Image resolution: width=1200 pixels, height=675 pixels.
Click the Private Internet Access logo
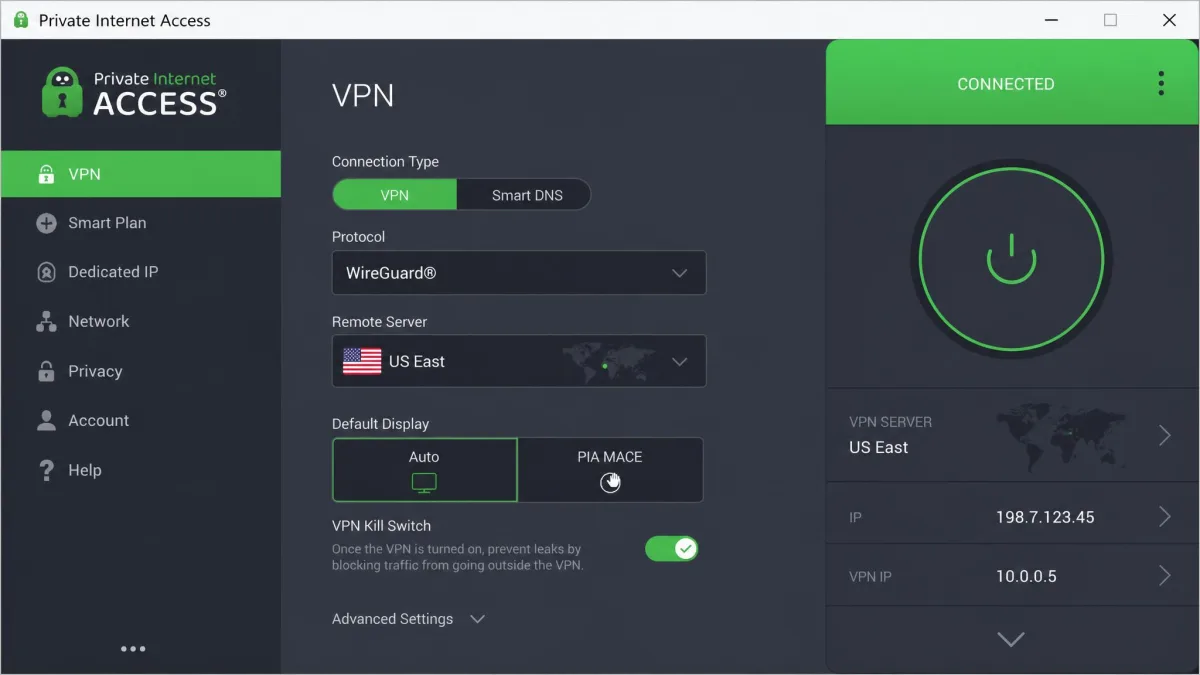(134, 92)
